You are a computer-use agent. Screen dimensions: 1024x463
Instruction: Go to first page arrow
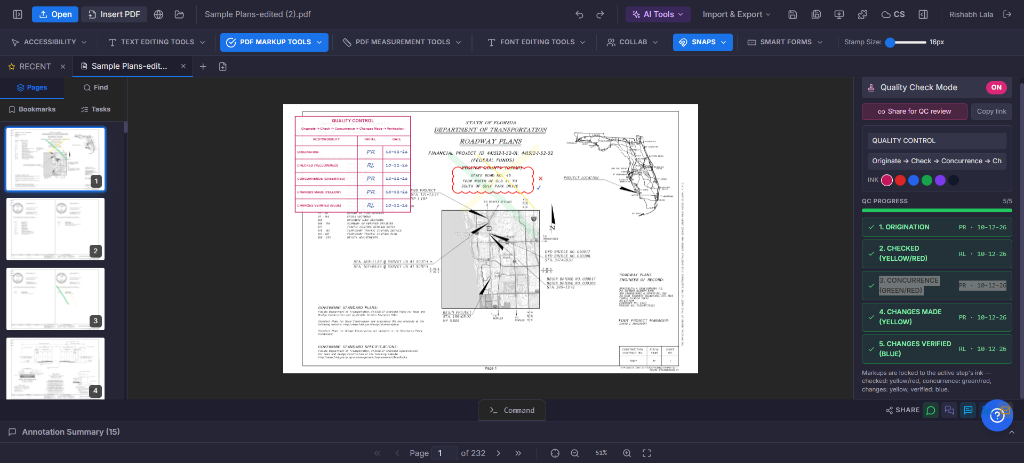[x=377, y=453]
